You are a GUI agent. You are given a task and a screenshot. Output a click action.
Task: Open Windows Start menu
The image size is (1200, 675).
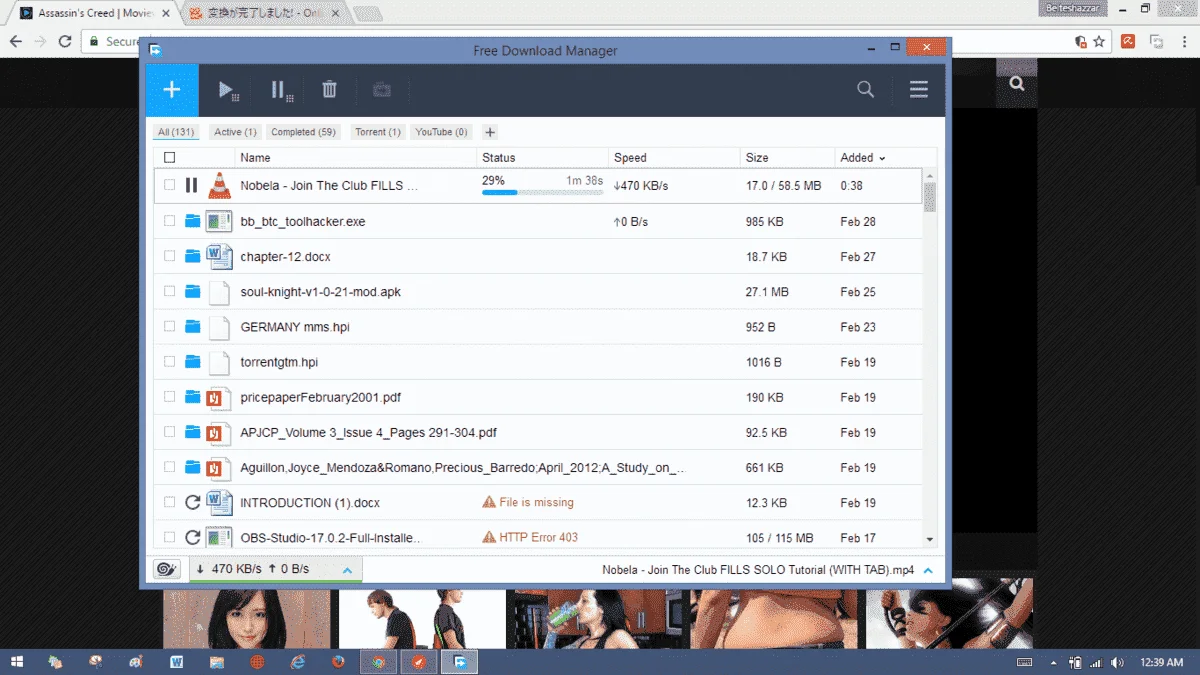point(17,661)
